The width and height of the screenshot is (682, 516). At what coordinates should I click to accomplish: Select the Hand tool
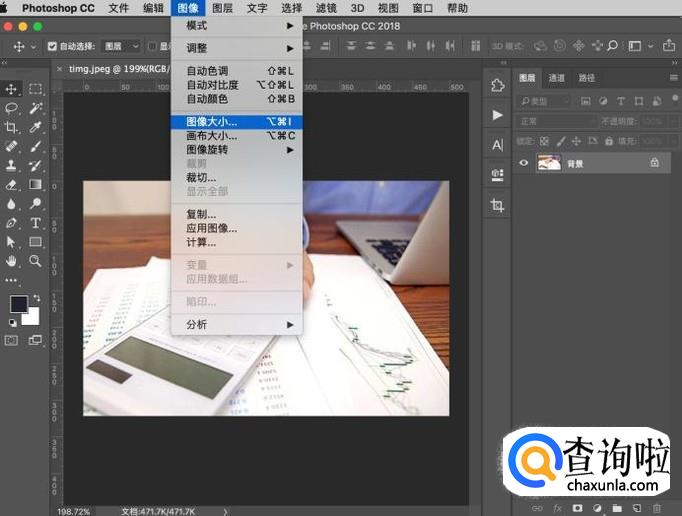coord(11,261)
